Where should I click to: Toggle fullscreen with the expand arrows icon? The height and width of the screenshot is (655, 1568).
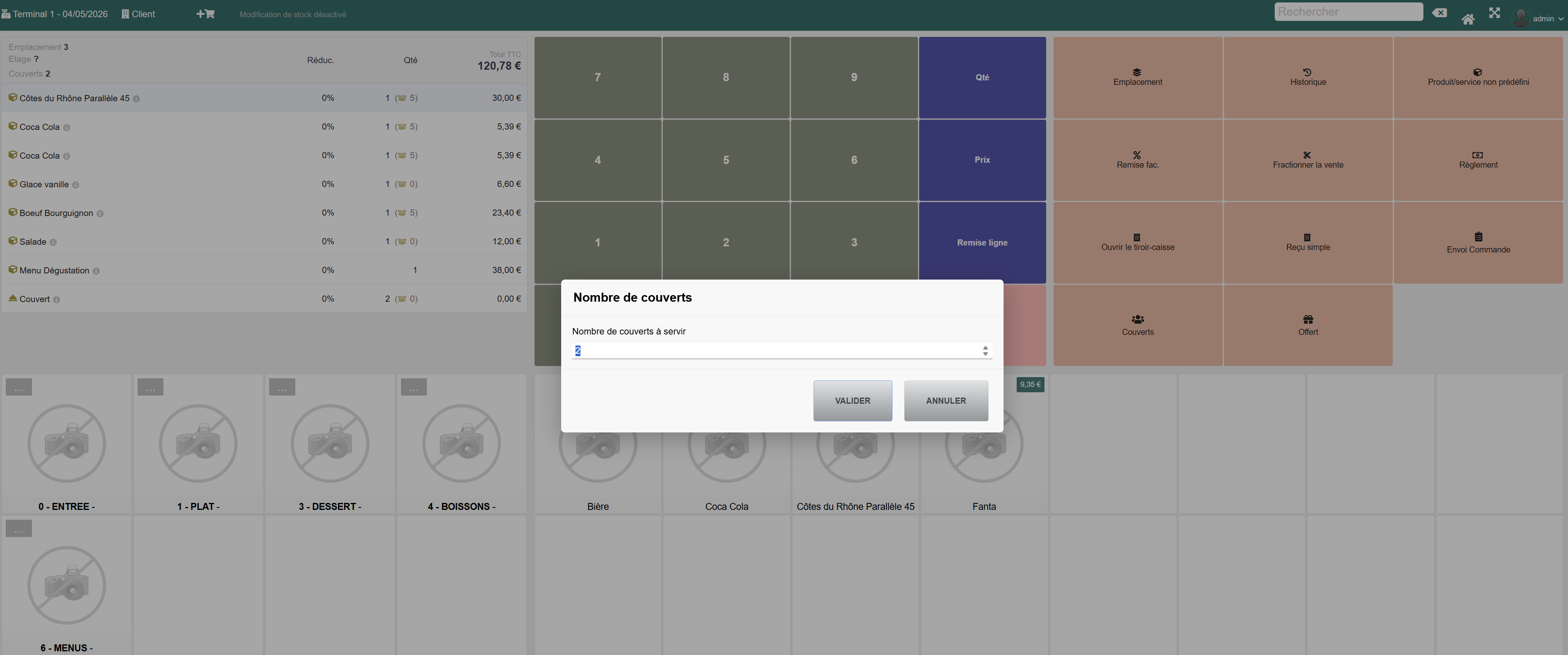coord(1494,13)
